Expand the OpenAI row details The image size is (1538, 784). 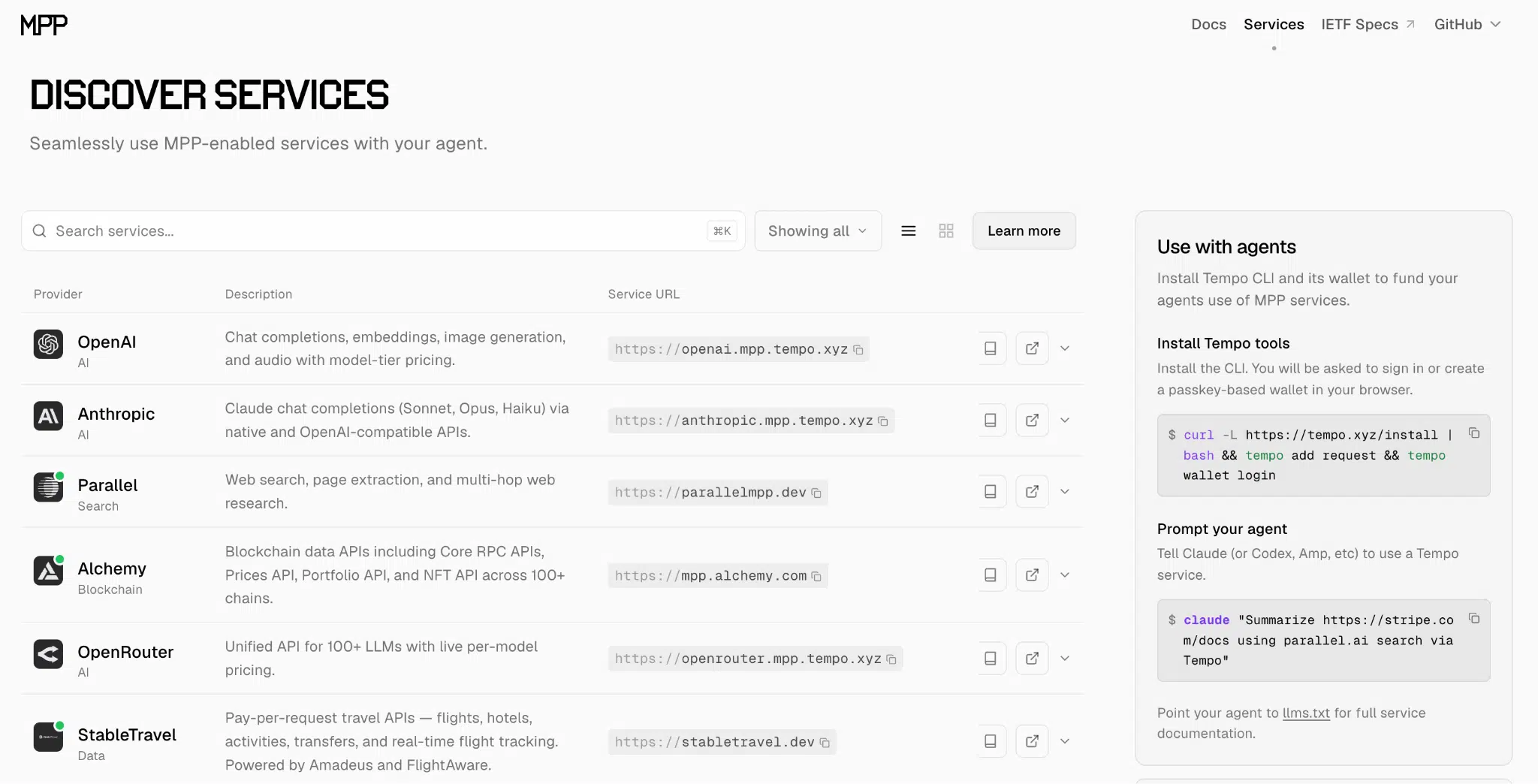click(x=1065, y=348)
